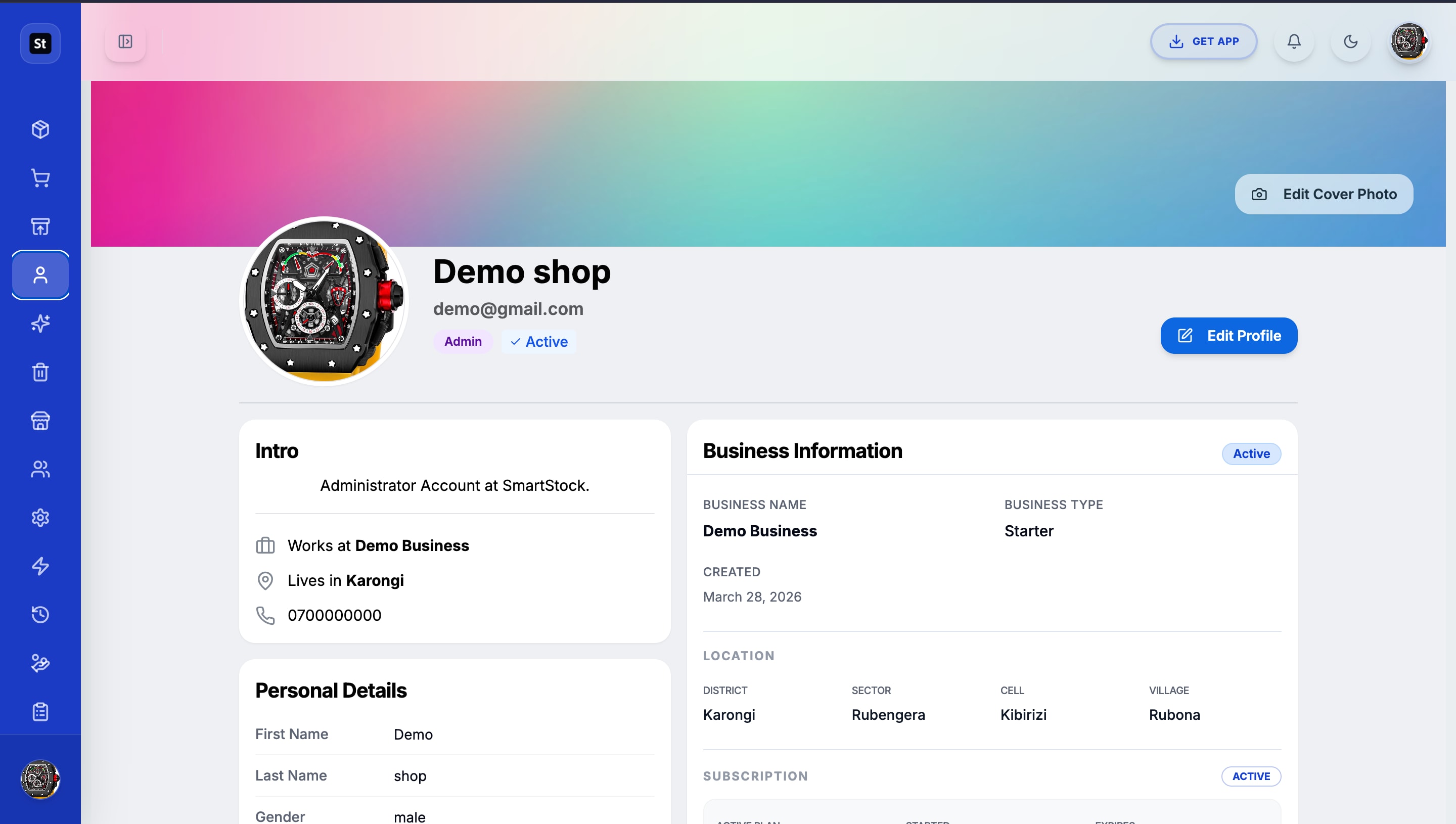Toggle dark mode with the moon icon
The height and width of the screenshot is (824, 1456).
1351,41
